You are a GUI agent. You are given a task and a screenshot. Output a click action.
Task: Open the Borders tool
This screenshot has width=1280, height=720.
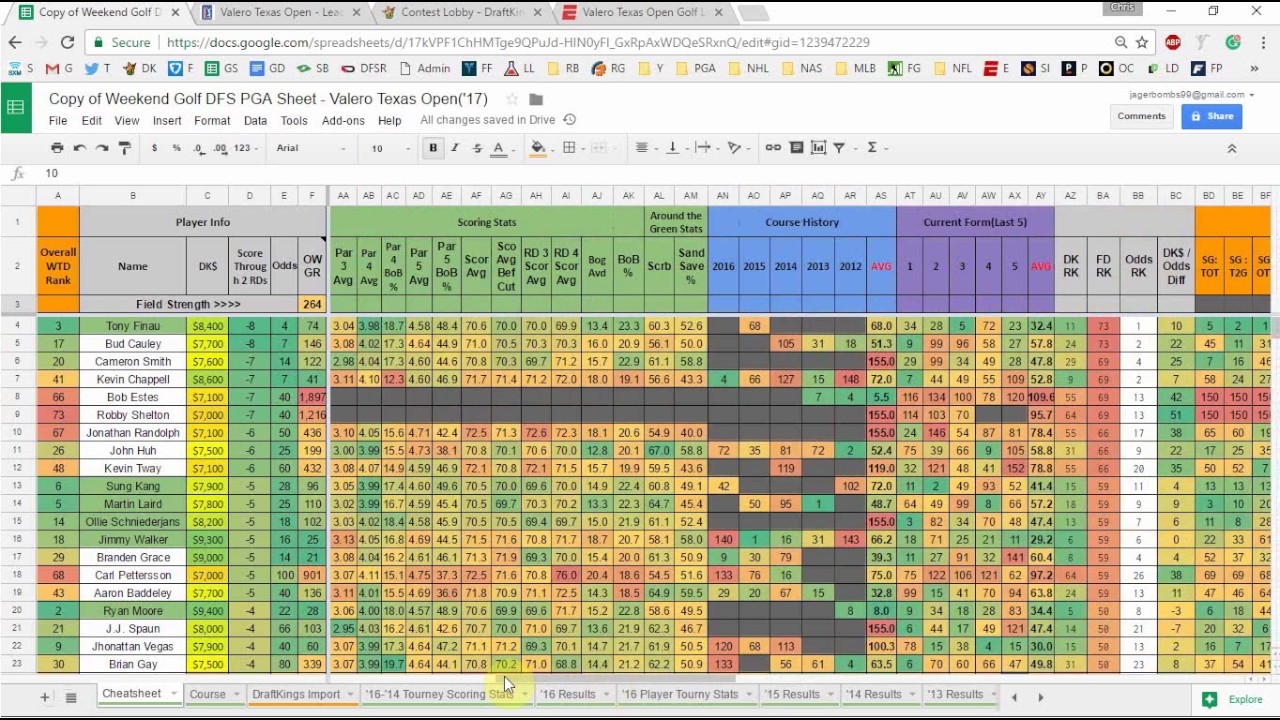[x=569, y=148]
